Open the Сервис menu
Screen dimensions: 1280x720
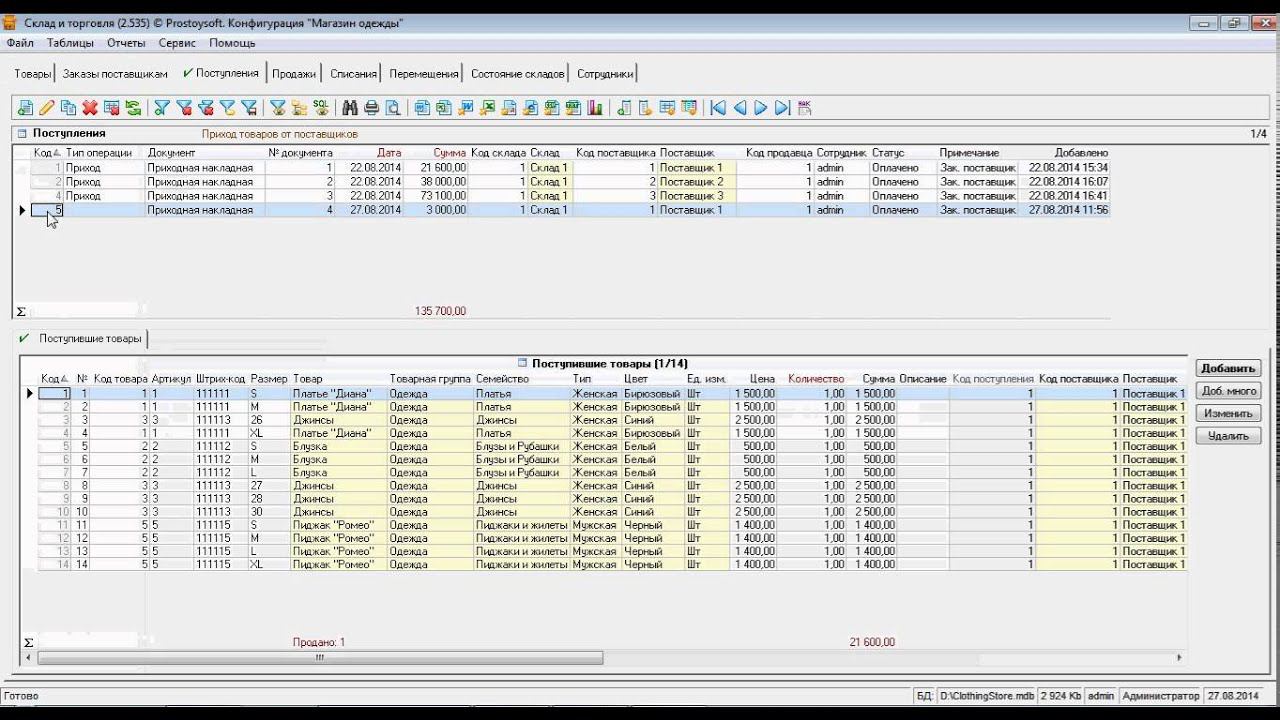click(x=177, y=43)
